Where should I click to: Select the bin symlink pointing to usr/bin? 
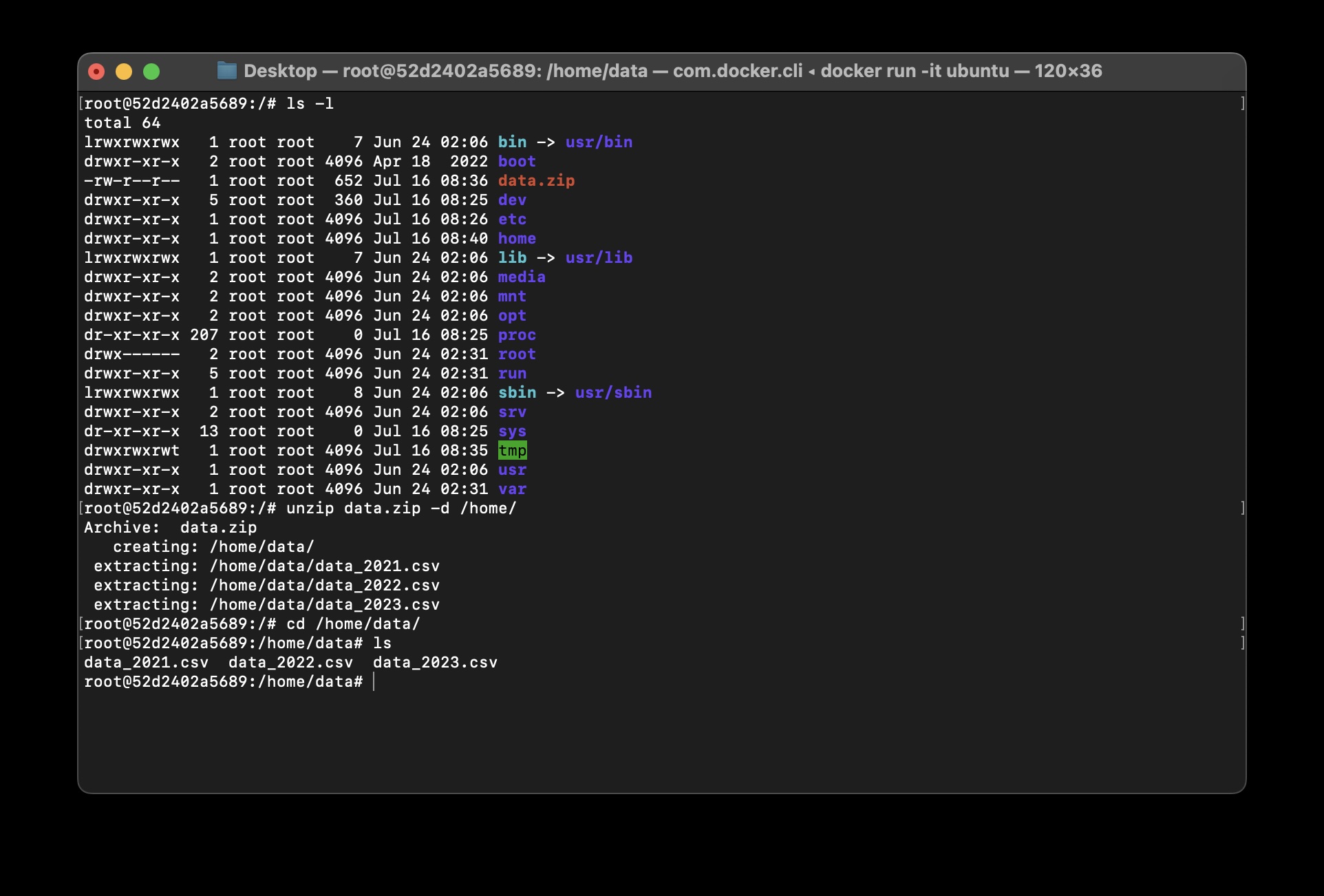512,142
